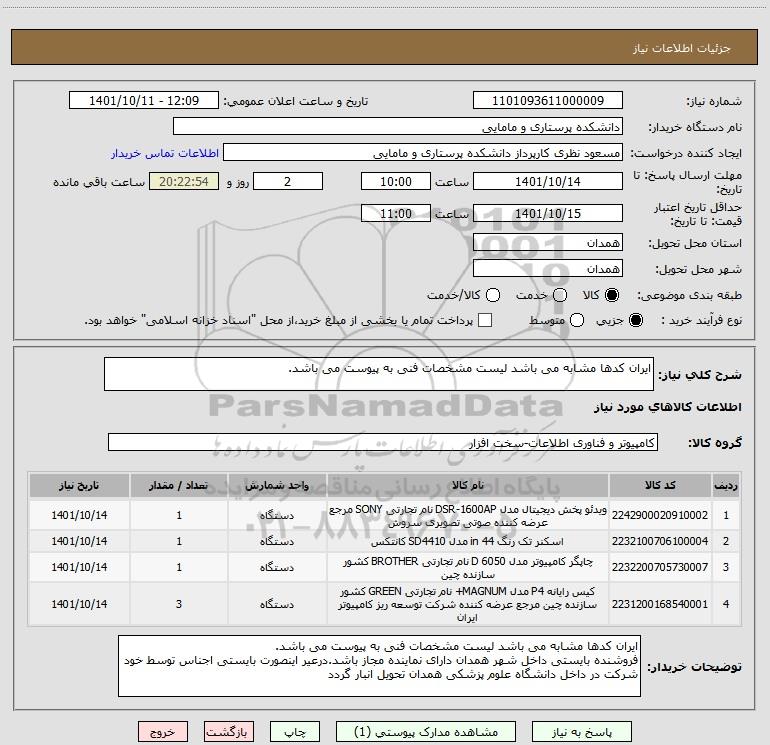Image resolution: width=770 pixels, height=745 pixels.
Task: Click the remaining time field 20:22:54
Action: [184, 181]
